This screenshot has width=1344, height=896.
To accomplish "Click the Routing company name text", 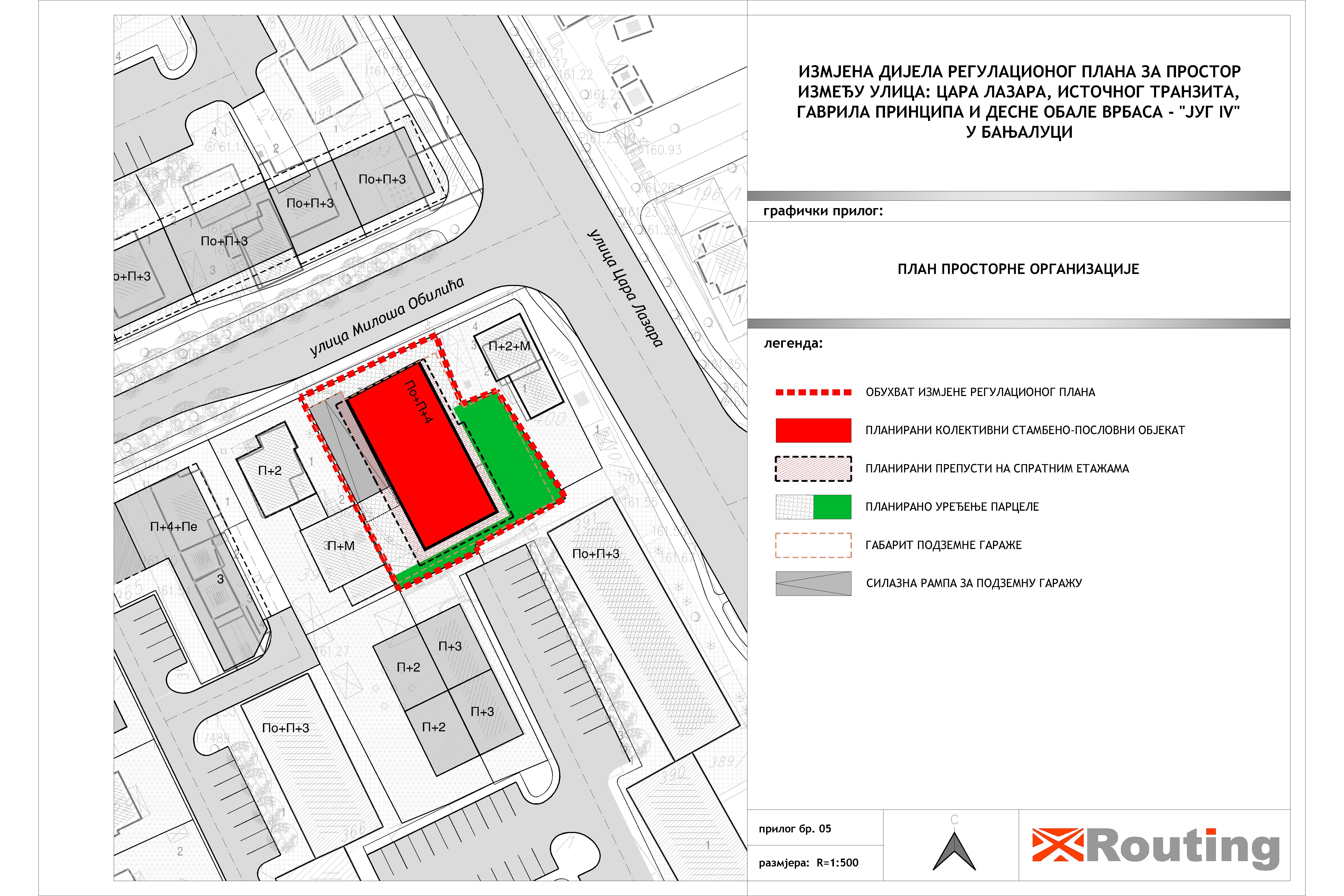I will point(1183,847).
